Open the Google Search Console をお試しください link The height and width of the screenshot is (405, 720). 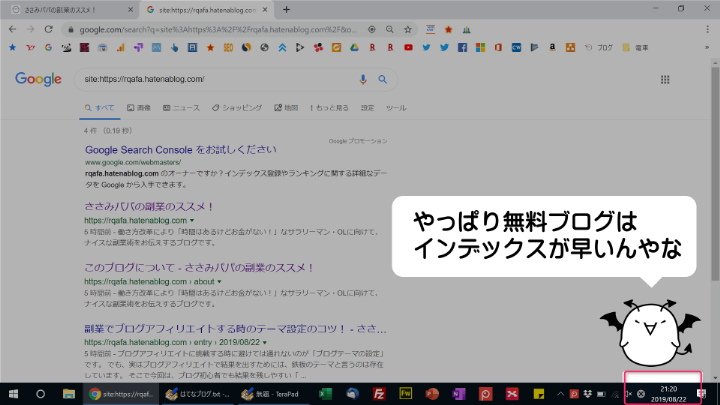pos(181,150)
